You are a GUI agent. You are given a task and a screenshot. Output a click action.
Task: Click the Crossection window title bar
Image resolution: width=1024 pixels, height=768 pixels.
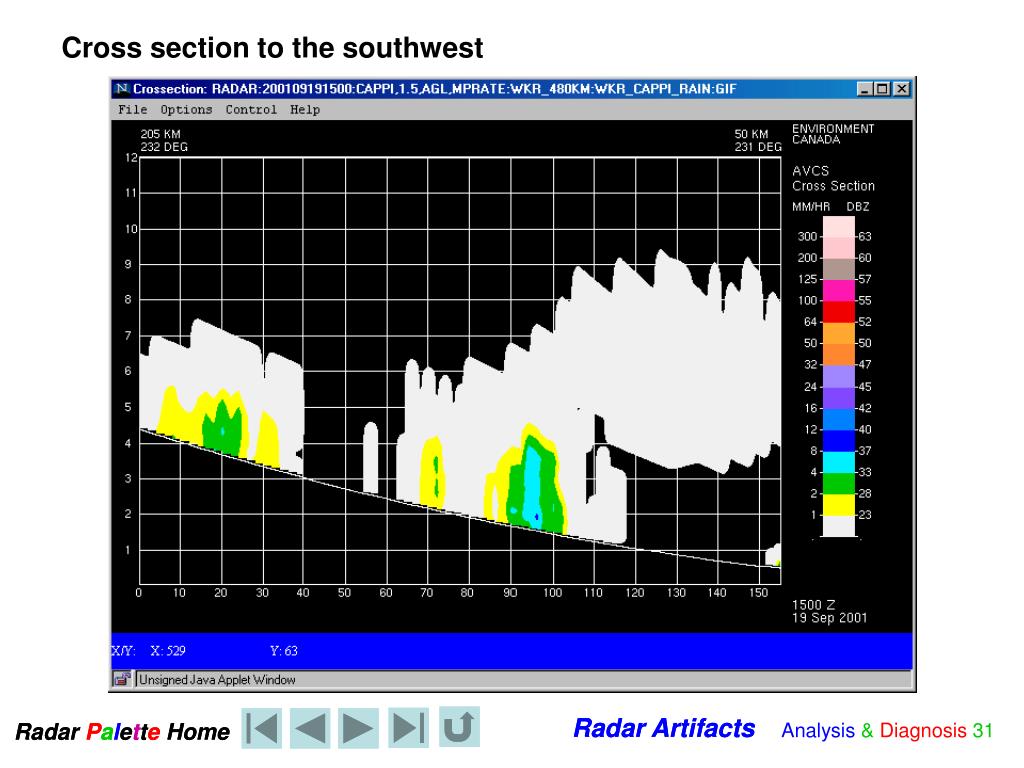(512, 89)
